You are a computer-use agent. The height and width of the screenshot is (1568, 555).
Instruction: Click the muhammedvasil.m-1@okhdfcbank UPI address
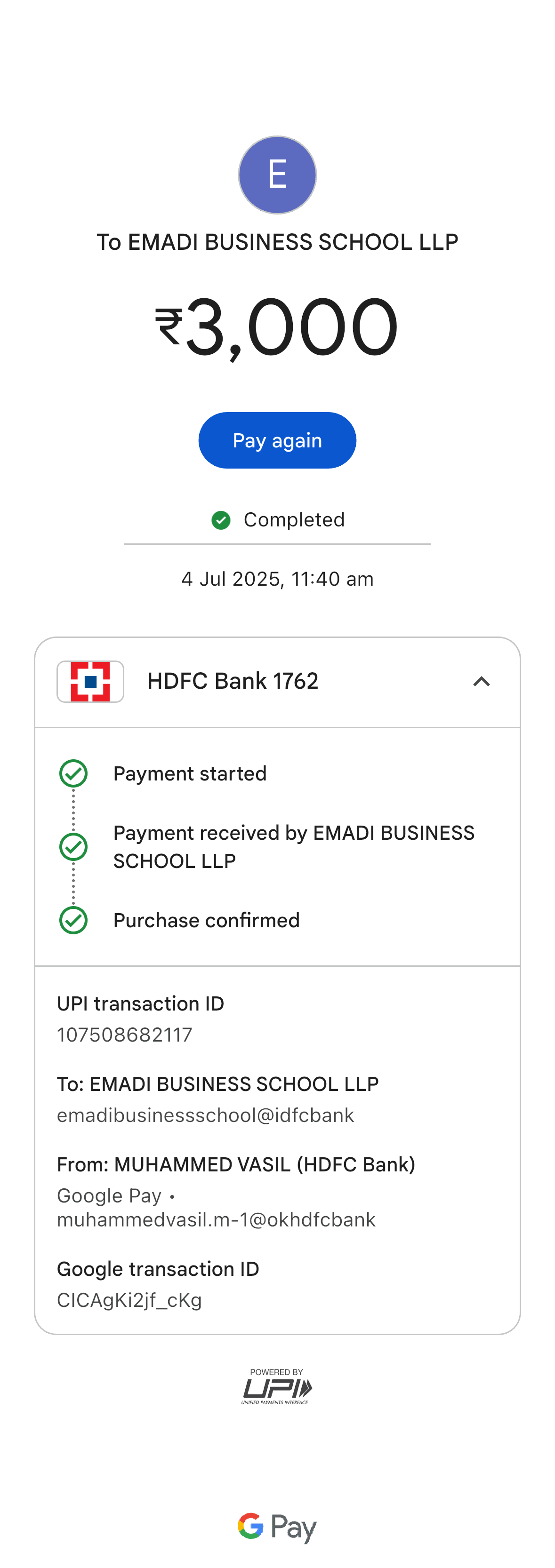pyautogui.click(x=216, y=1220)
